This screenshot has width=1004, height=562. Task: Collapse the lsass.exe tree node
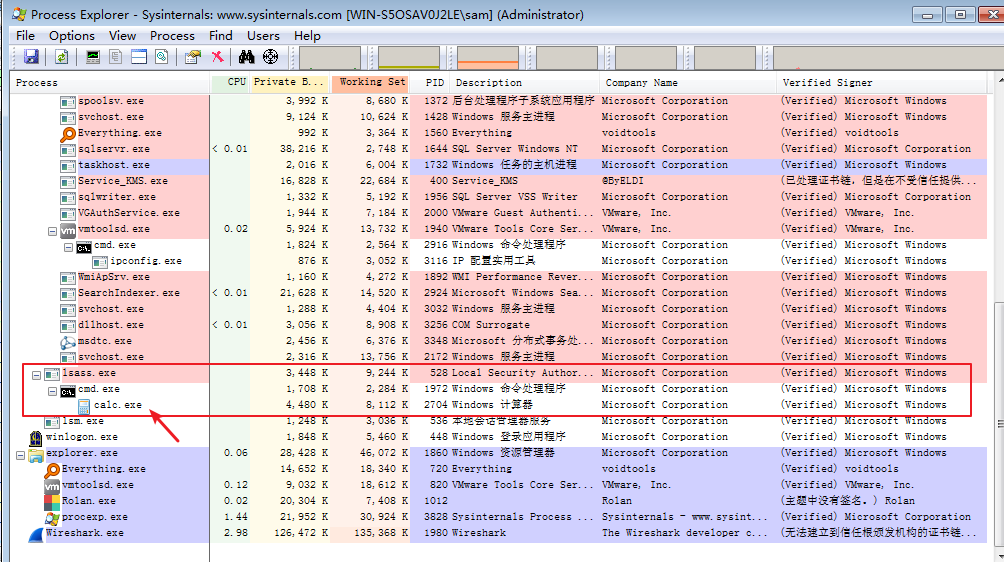point(36,376)
